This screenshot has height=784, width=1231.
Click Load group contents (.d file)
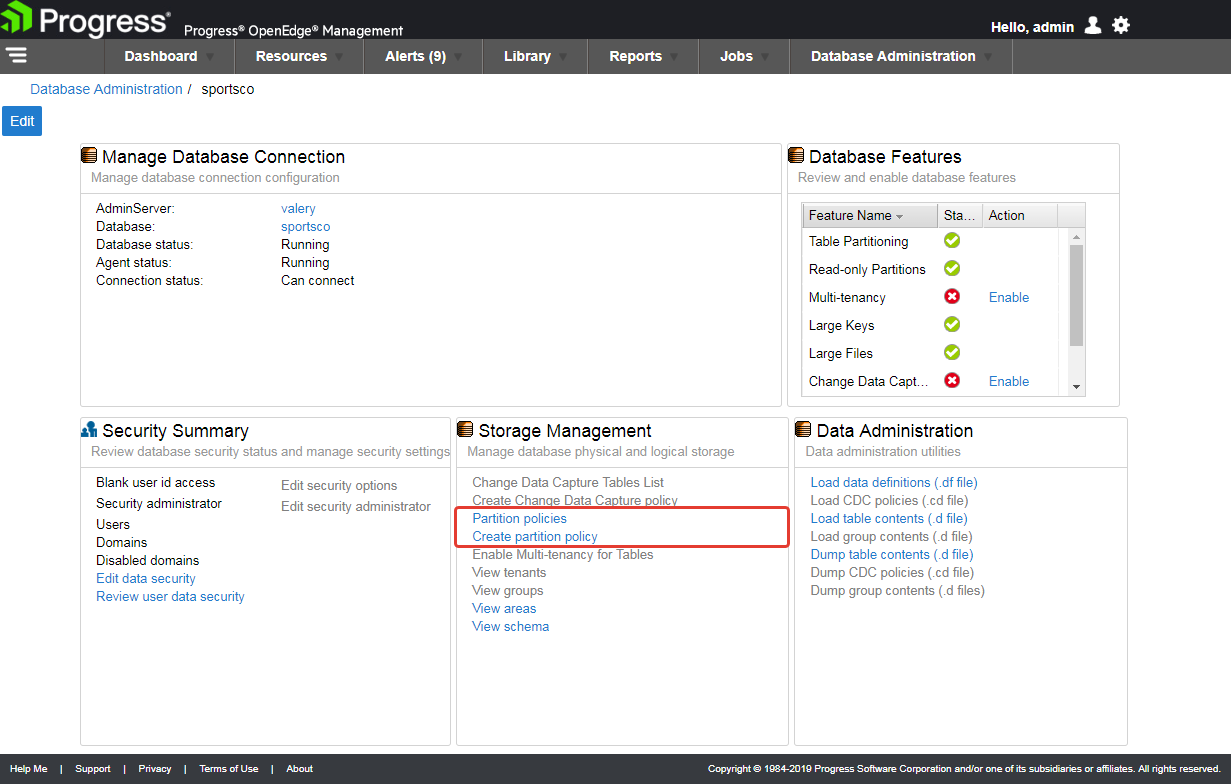pyautogui.click(x=890, y=536)
